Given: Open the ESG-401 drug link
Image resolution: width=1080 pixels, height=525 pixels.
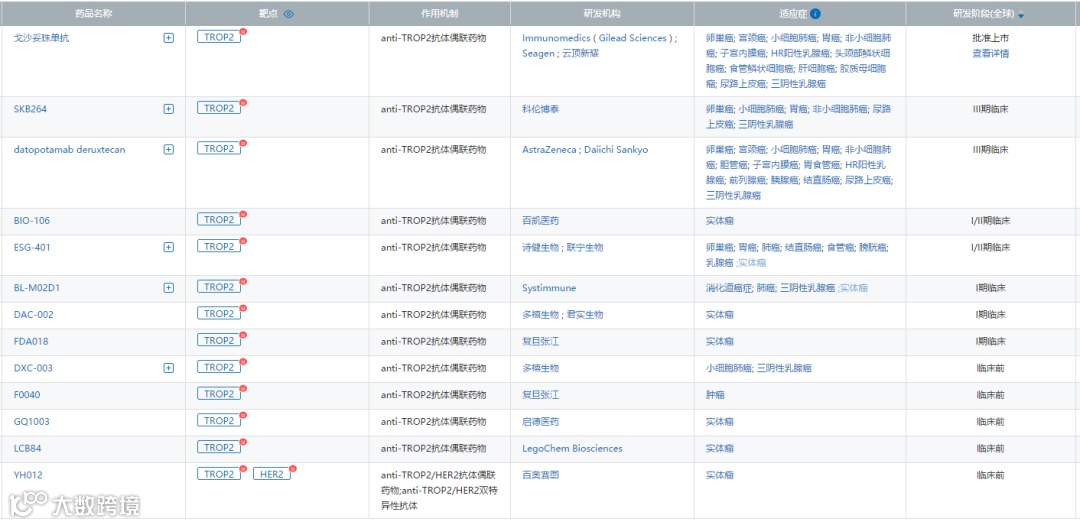Looking at the screenshot, I should (x=32, y=247).
